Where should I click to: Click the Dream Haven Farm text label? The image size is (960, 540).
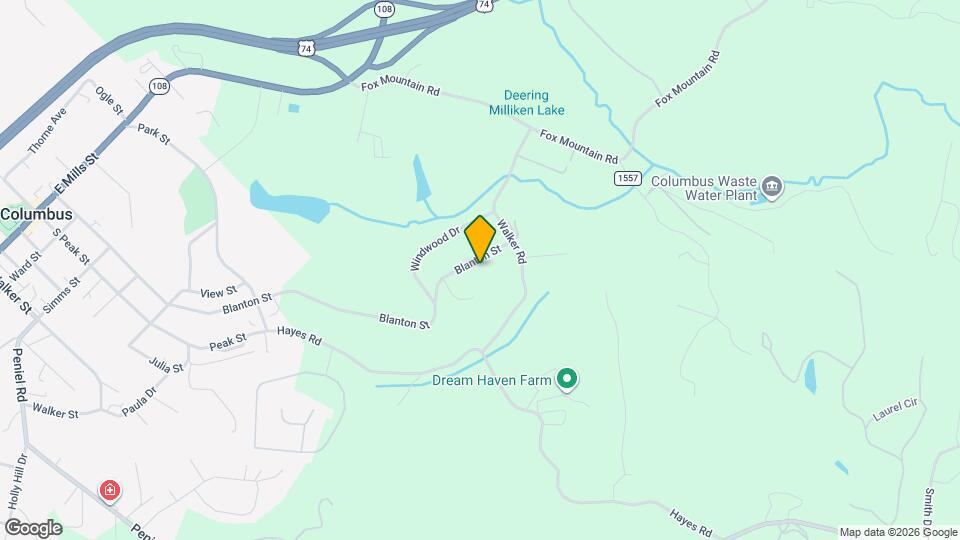coord(492,380)
